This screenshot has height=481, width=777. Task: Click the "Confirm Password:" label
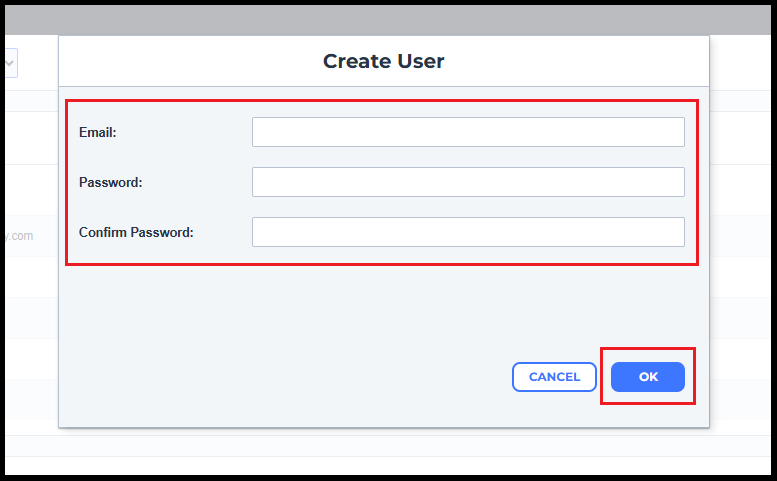136,232
